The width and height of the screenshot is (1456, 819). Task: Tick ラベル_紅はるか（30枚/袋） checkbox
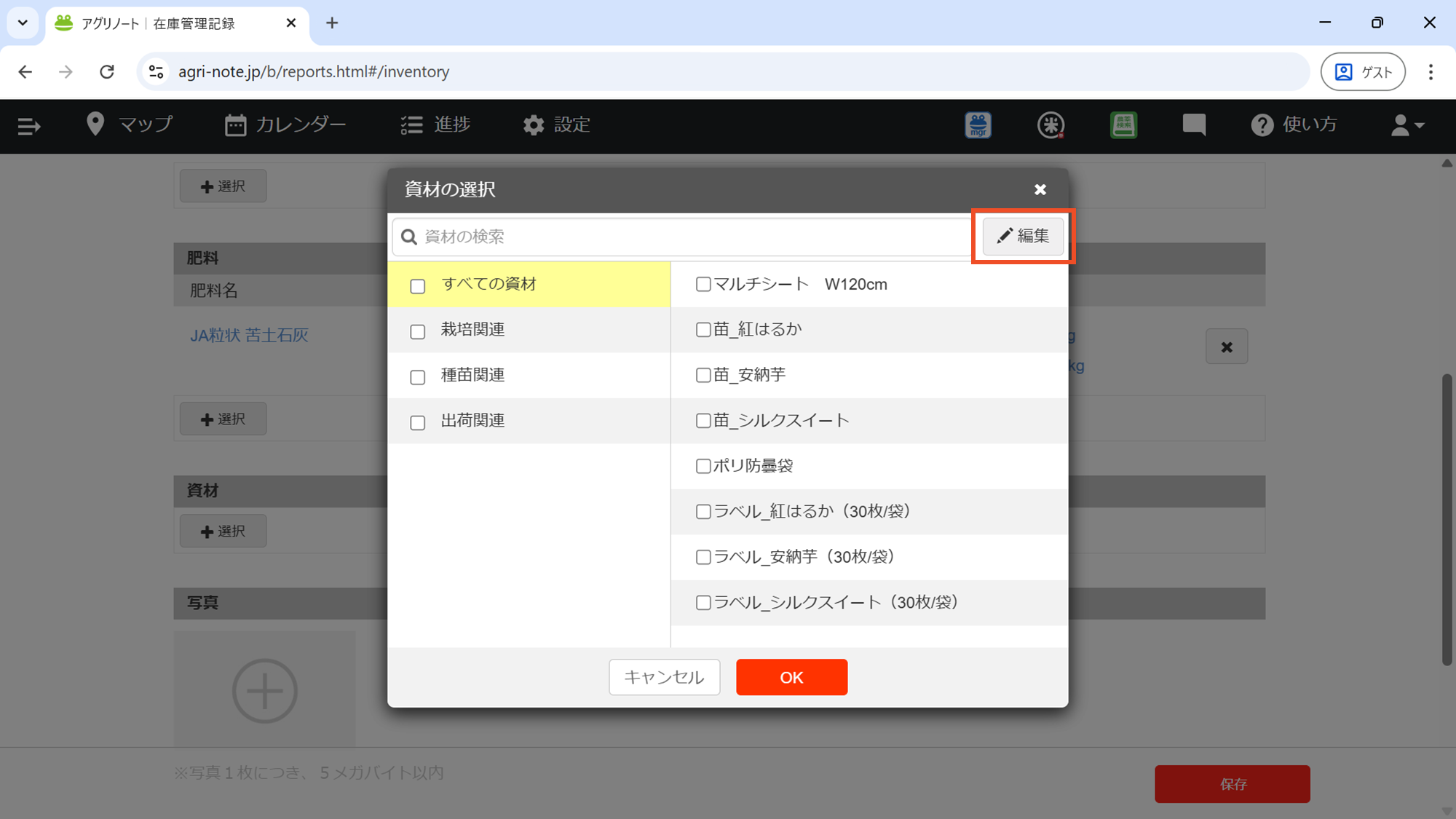[x=703, y=512]
